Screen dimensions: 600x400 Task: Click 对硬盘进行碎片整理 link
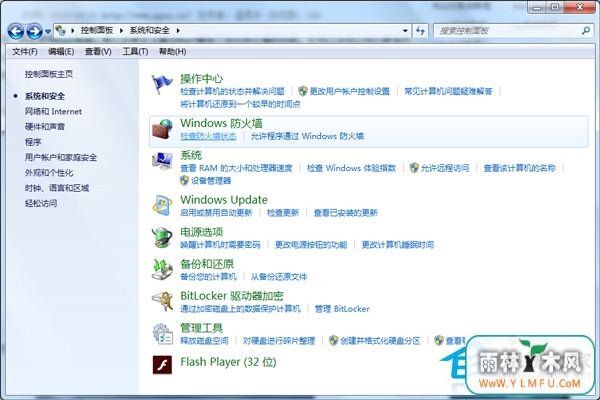[x=279, y=340]
